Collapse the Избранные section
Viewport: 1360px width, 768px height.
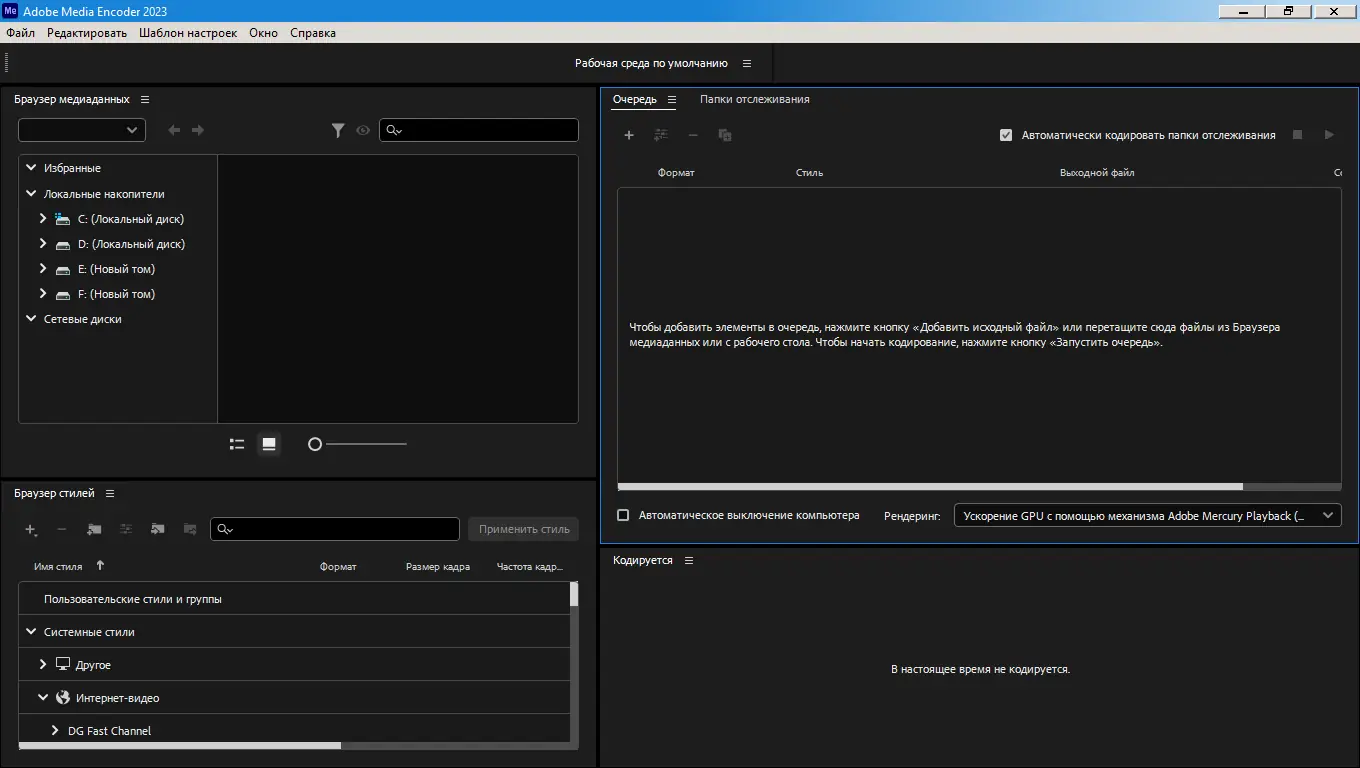32,168
